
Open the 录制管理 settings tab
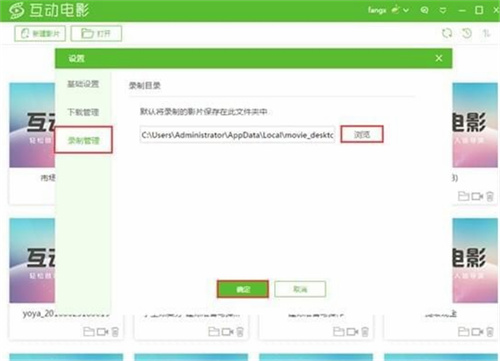(83, 140)
